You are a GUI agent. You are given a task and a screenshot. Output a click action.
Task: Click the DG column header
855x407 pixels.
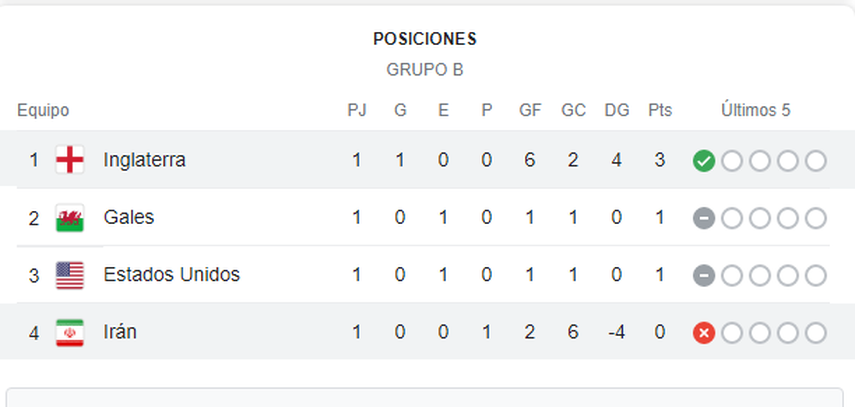click(617, 111)
